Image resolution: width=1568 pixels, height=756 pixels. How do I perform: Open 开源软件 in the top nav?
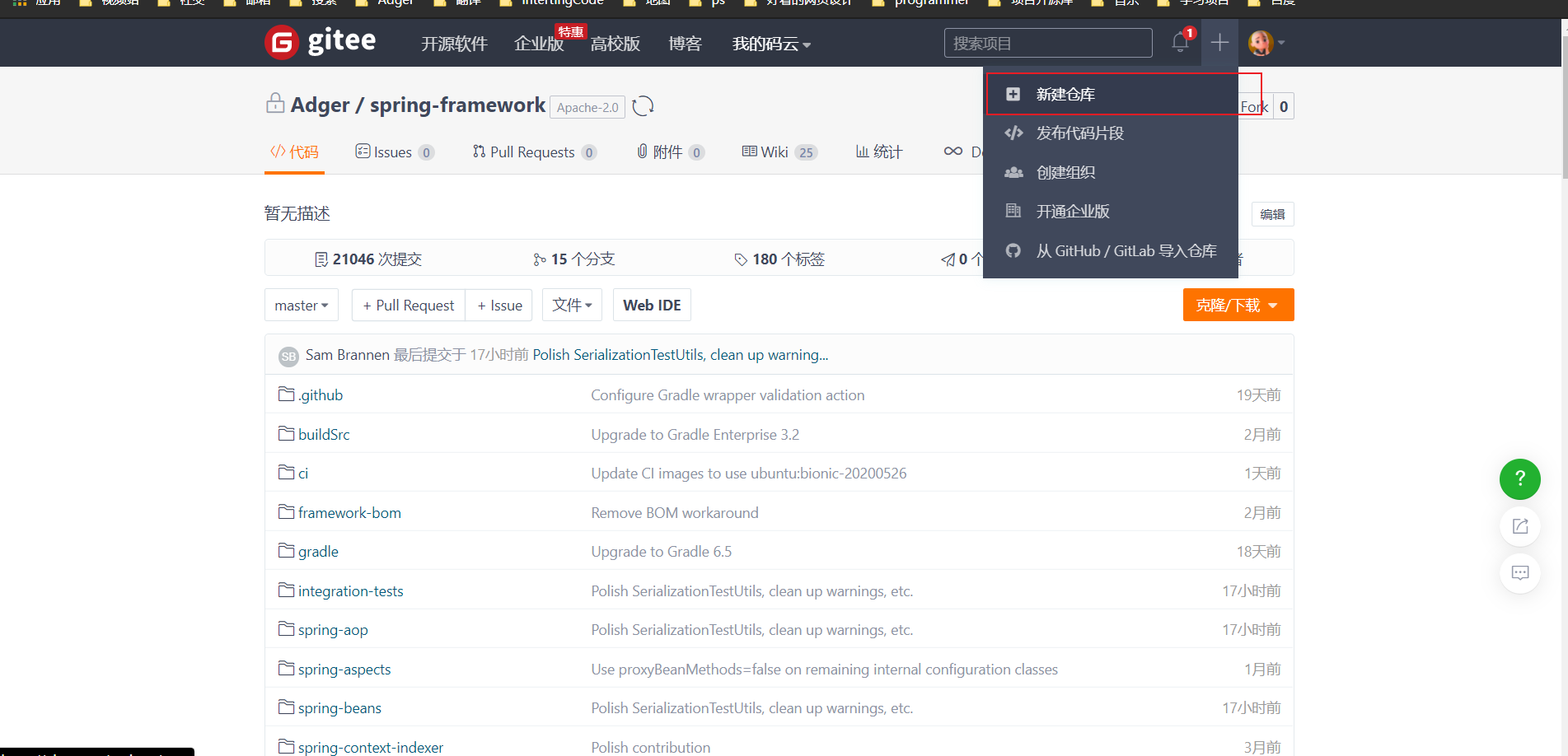click(x=454, y=44)
